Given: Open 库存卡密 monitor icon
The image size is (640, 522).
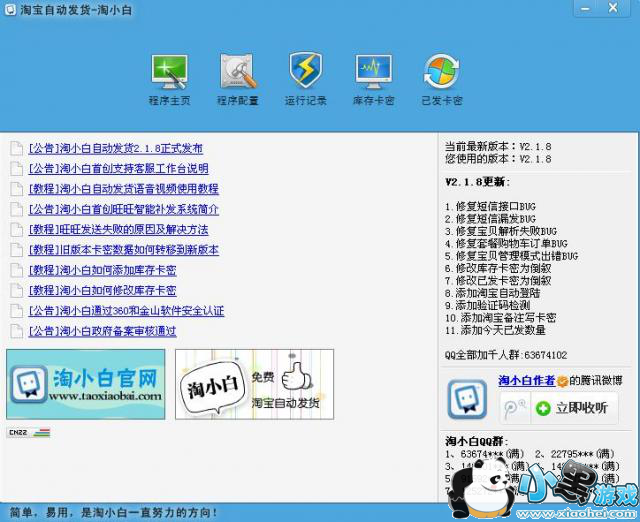Looking at the screenshot, I should coord(373,72).
